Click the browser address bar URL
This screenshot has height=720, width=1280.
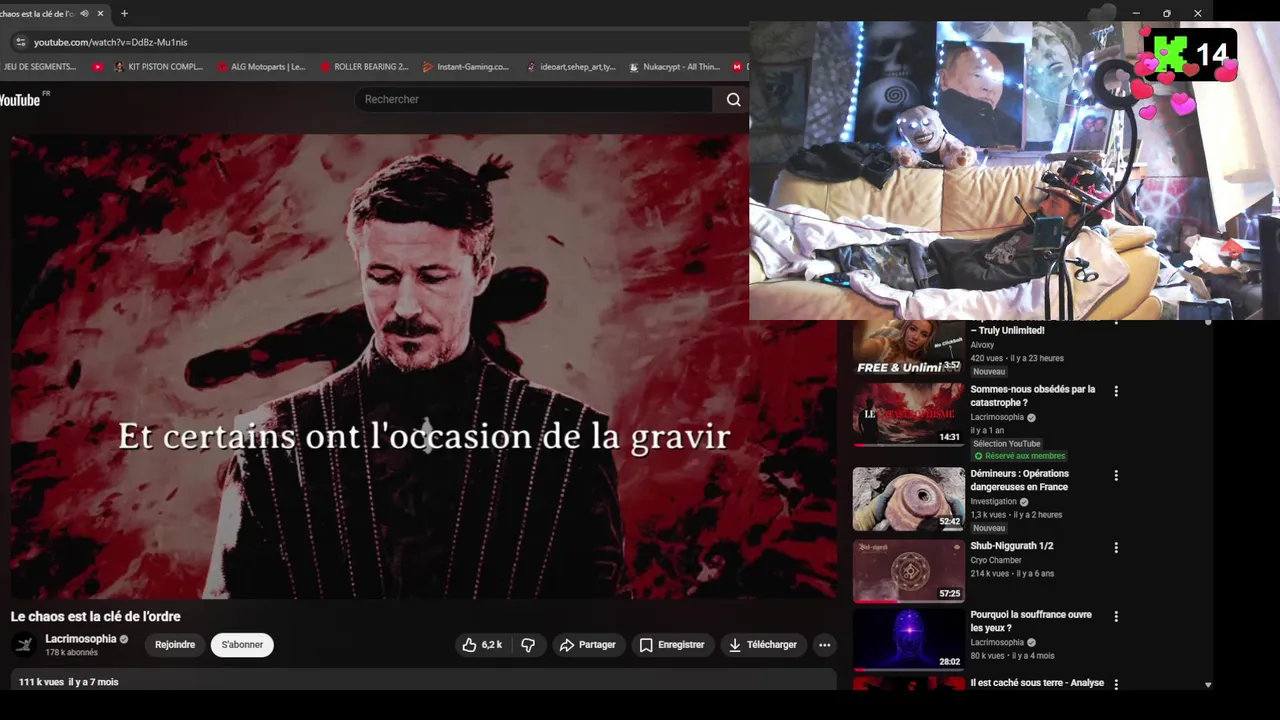pos(110,42)
